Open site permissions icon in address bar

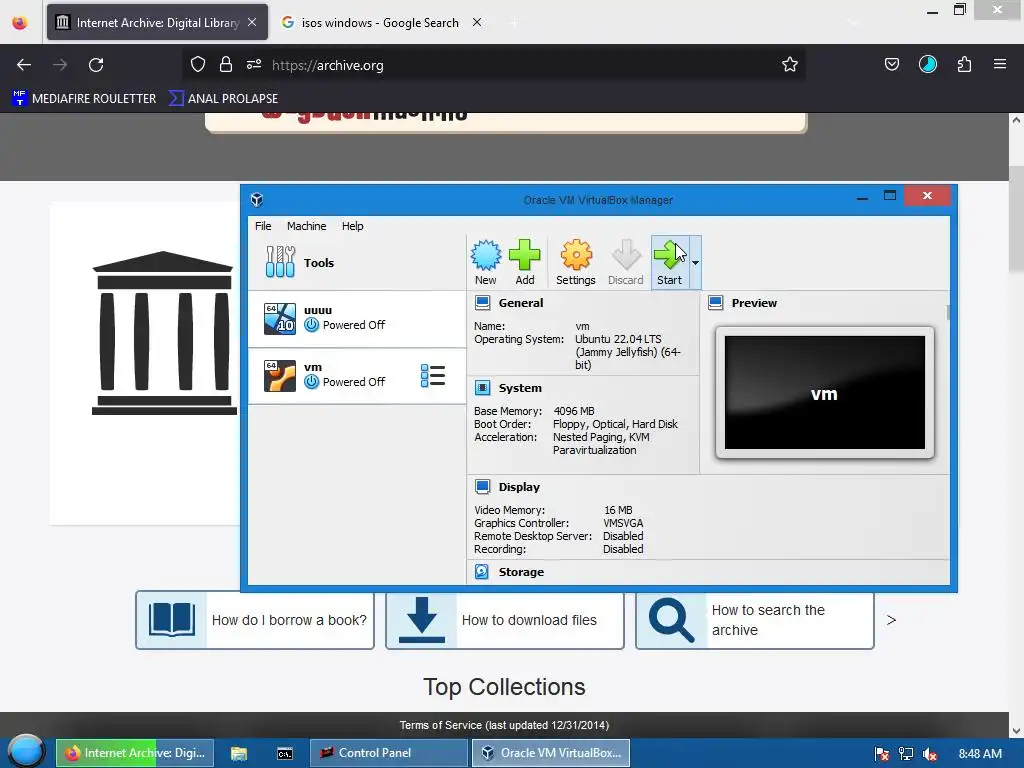click(254, 64)
